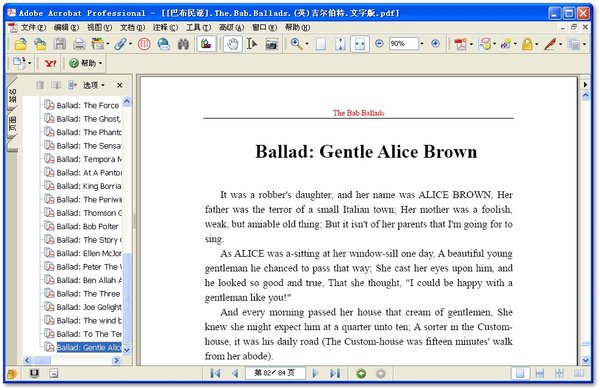This screenshot has width=600, height=390.
Task: Set Actual Size page view
Action: pyautogui.click(x=321, y=44)
